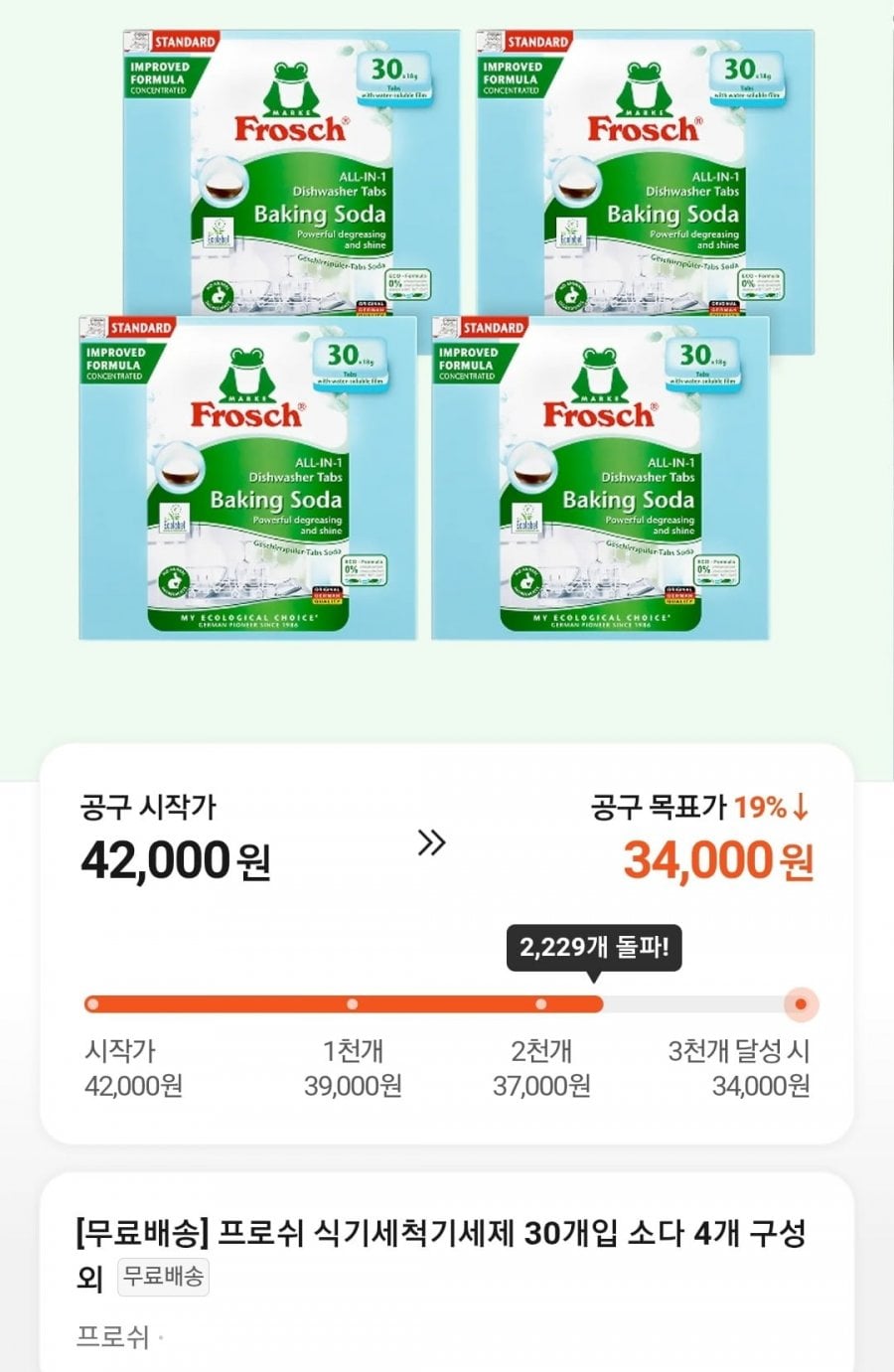Image resolution: width=894 pixels, height=1372 pixels.
Task: Tap the 1천개 milestone dot on progress bar
Action: [x=352, y=1004]
